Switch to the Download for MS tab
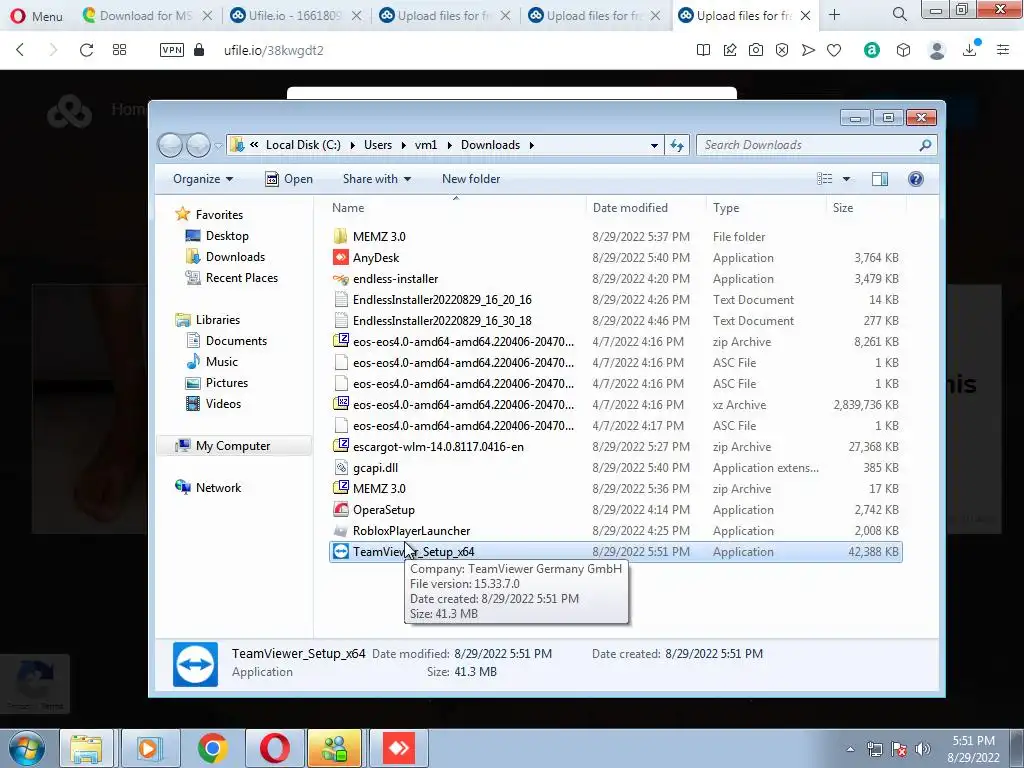Viewport: 1024px width, 768px height. [x=147, y=16]
